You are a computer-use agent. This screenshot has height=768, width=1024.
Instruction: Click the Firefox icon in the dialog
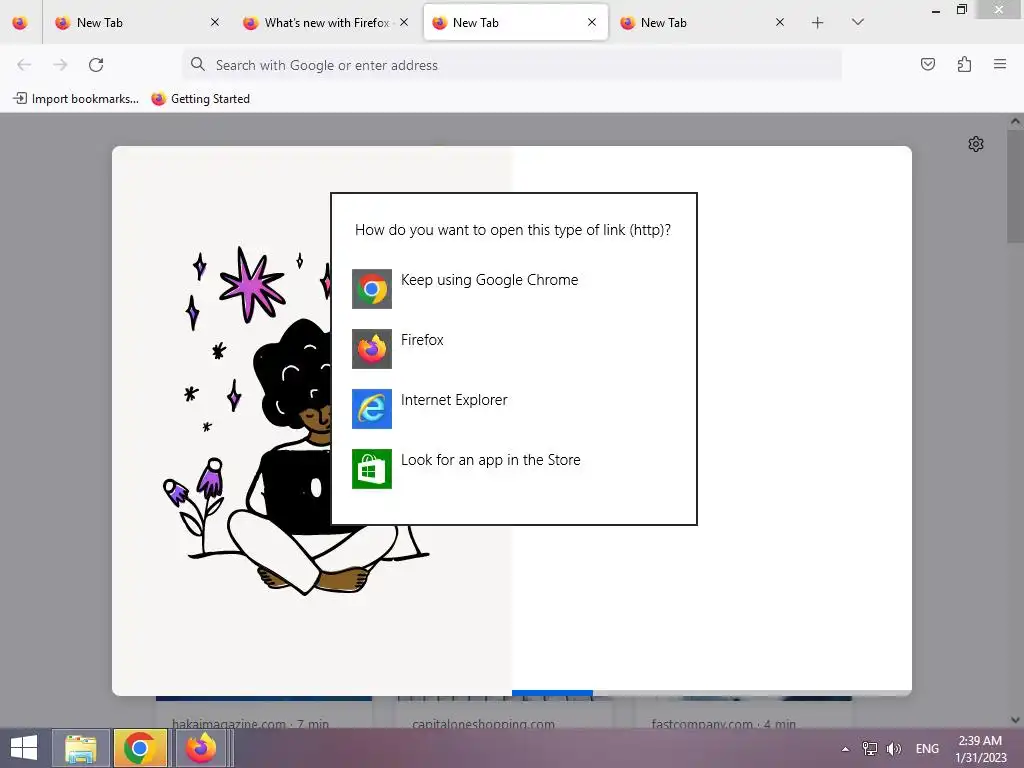[372, 349]
